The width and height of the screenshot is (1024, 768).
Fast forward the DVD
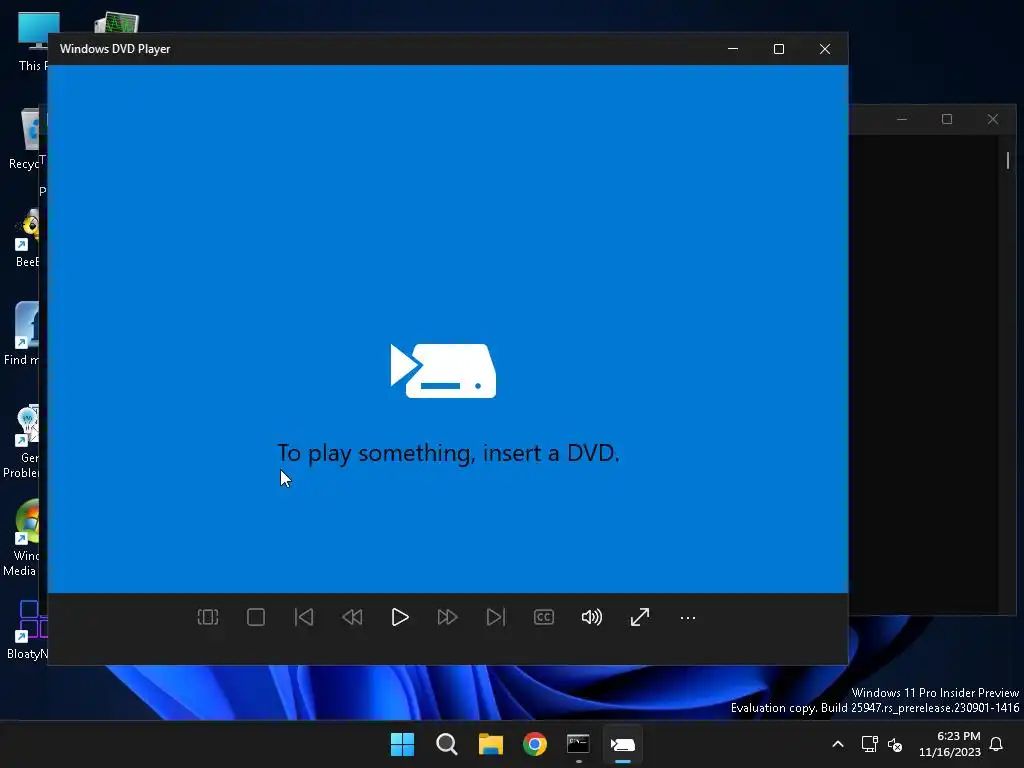click(x=447, y=617)
